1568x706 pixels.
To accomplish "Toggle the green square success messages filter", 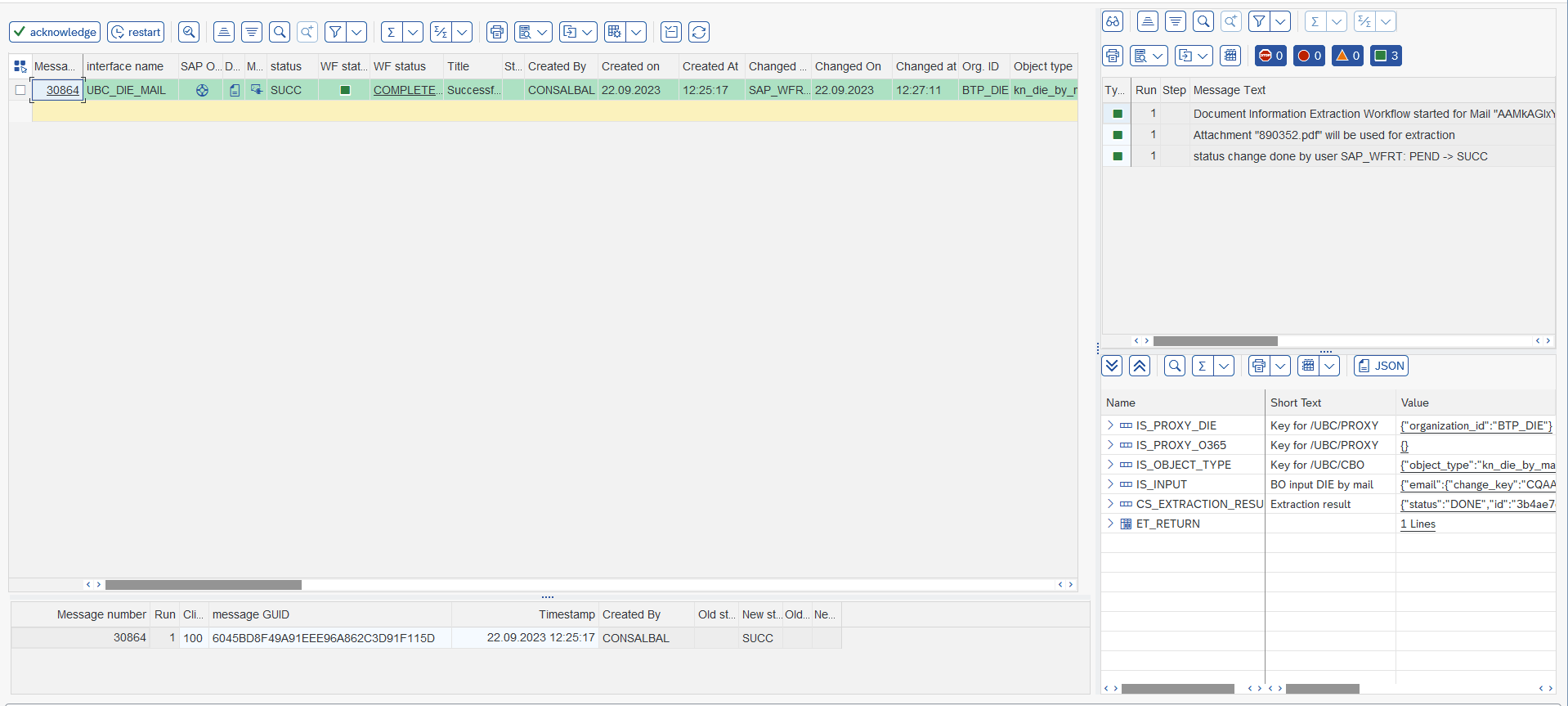I will (1386, 56).
